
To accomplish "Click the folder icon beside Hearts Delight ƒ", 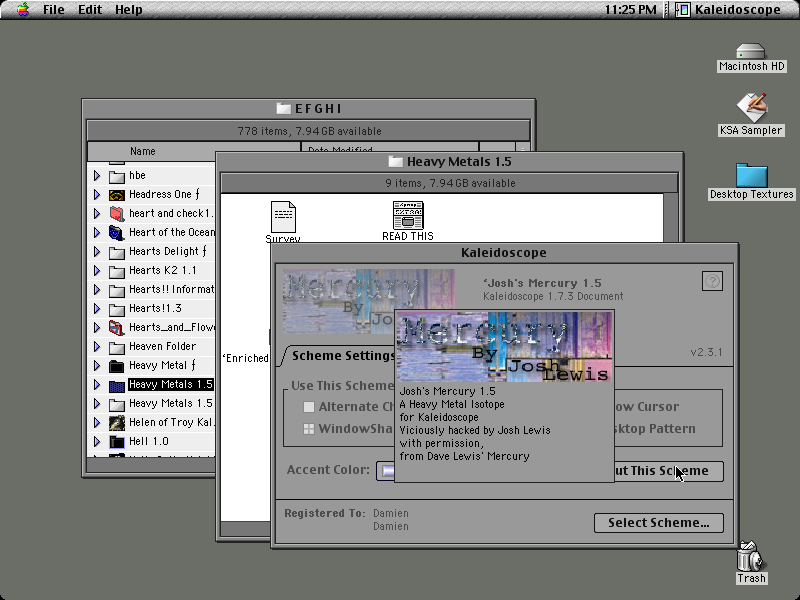I will (117, 252).
